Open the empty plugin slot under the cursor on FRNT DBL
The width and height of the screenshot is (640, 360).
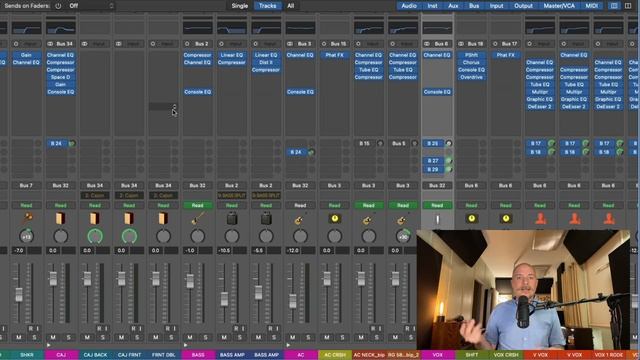tap(163, 107)
